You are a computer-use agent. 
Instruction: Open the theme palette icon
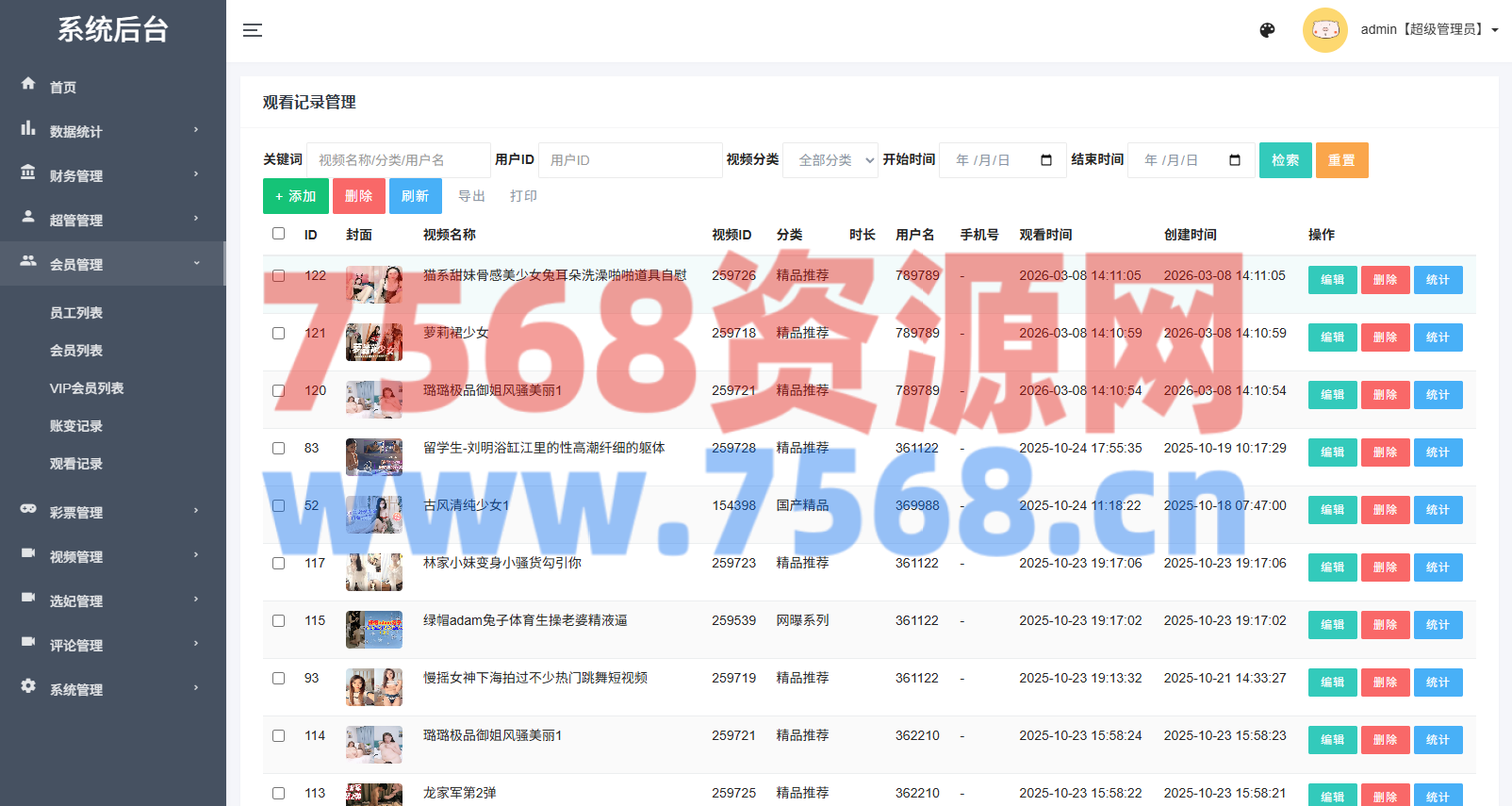pos(1267,30)
